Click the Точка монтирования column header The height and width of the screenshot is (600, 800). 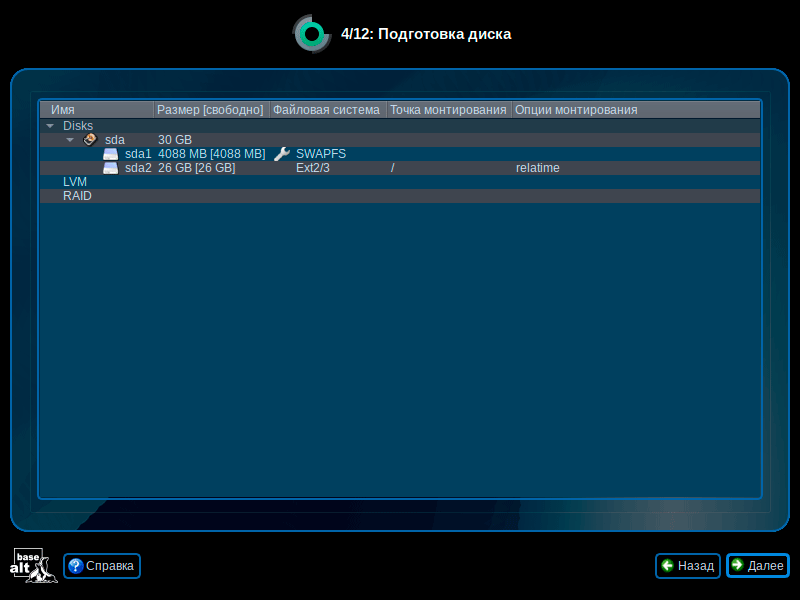pyautogui.click(x=448, y=110)
